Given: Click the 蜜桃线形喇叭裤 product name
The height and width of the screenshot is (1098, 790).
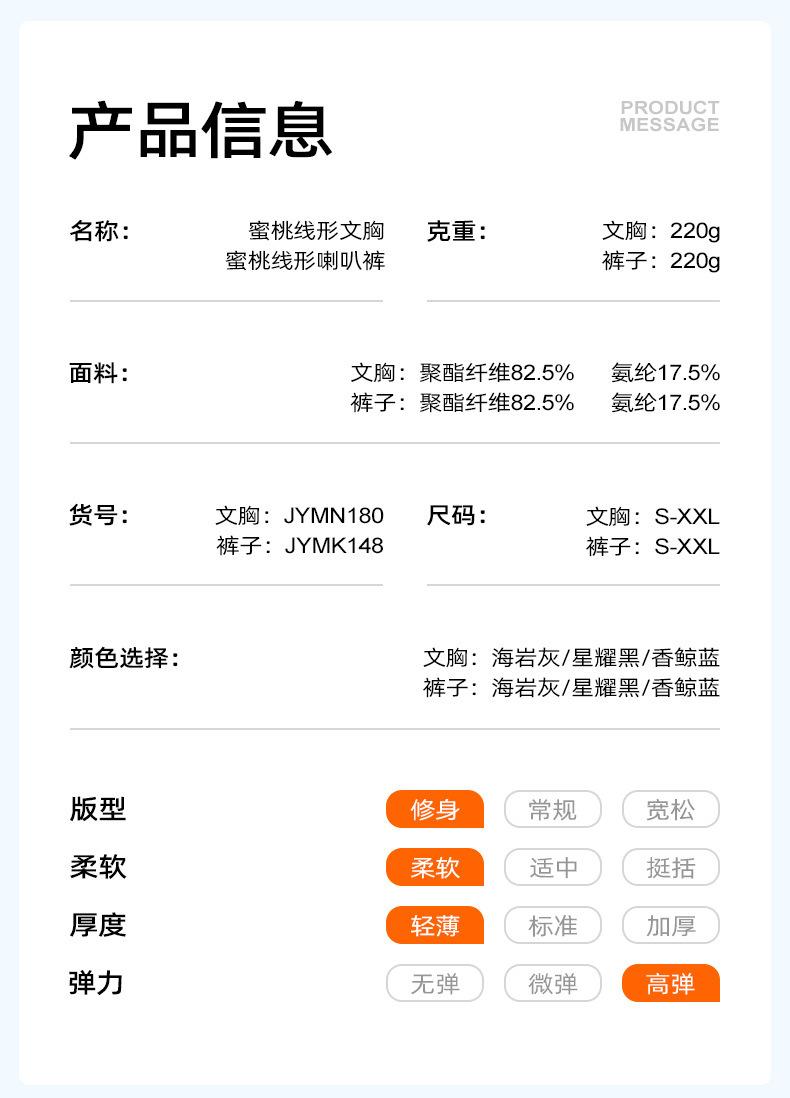Looking at the screenshot, I should (305, 261).
